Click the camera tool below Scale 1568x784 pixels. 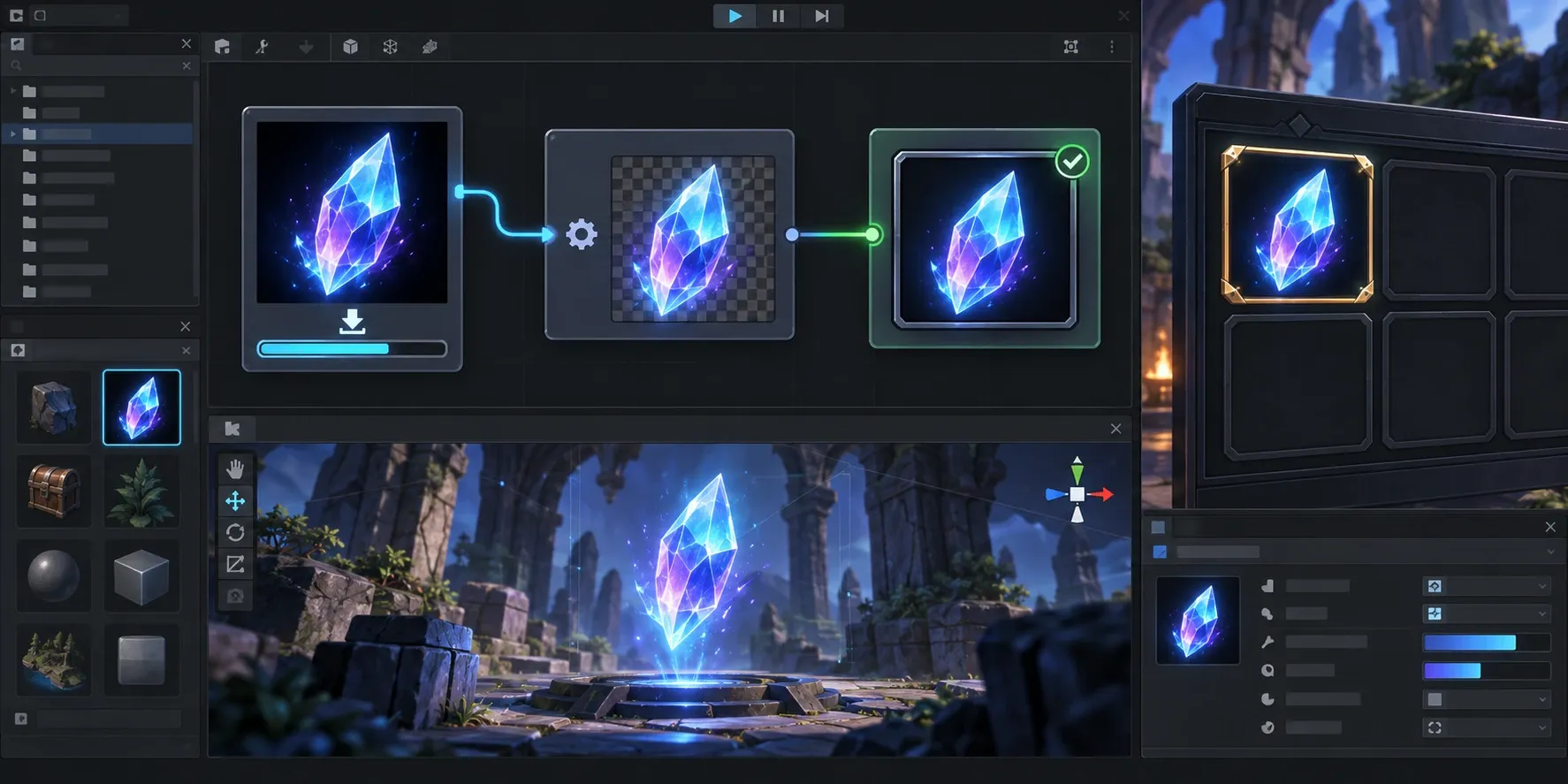[235, 596]
